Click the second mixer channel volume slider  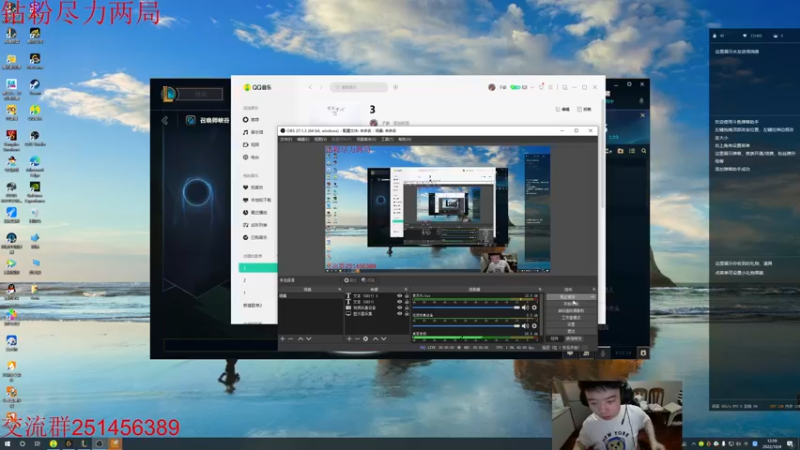click(466, 326)
